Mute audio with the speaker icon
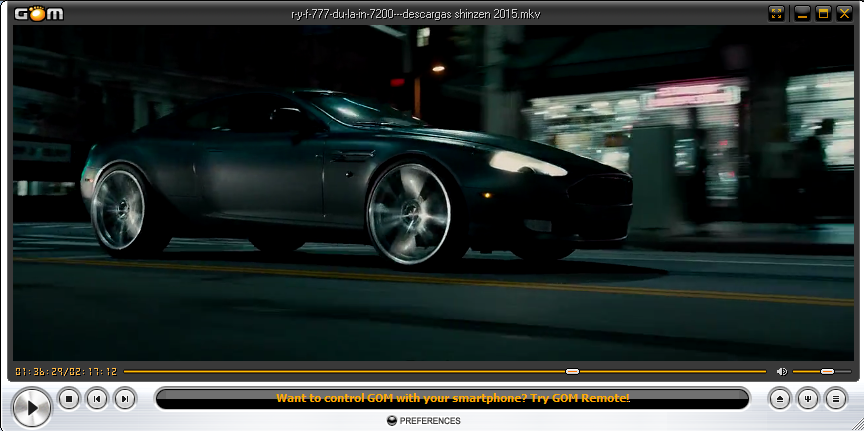 pos(781,371)
